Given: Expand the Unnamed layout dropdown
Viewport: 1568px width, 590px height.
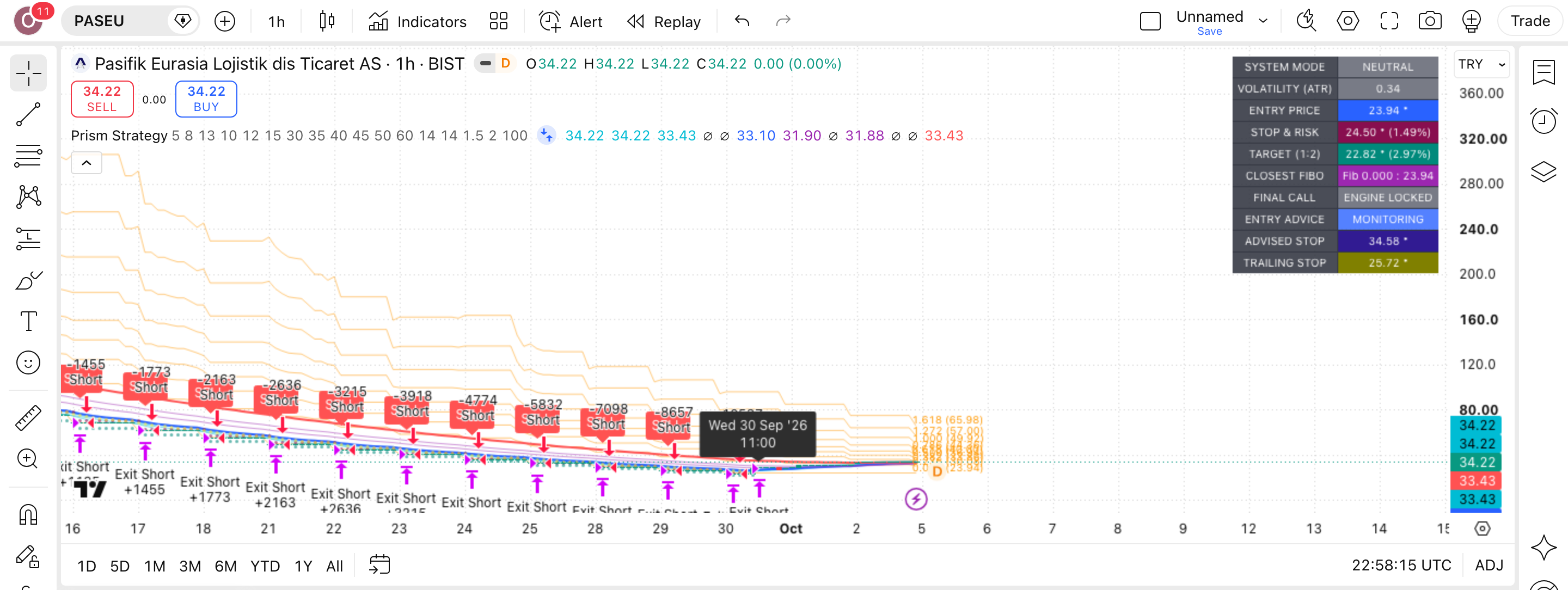Looking at the screenshot, I should (1263, 21).
